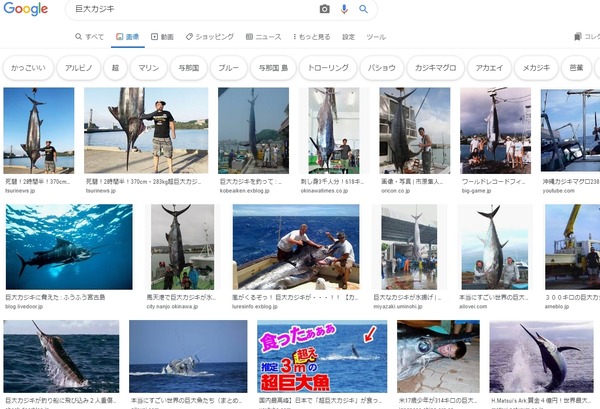
Task: Pick the メカジキ filter chip
Action: click(536, 68)
